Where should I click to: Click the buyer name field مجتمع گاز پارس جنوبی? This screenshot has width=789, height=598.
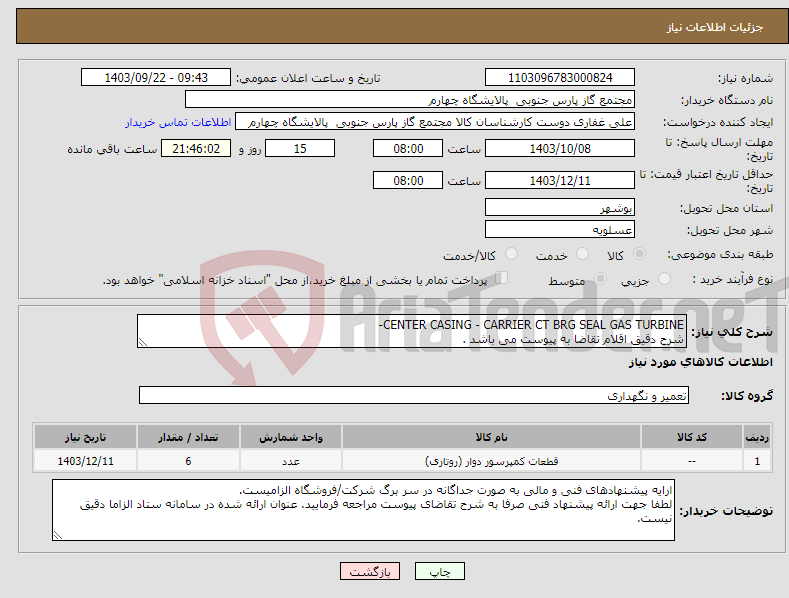click(x=410, y=100)
